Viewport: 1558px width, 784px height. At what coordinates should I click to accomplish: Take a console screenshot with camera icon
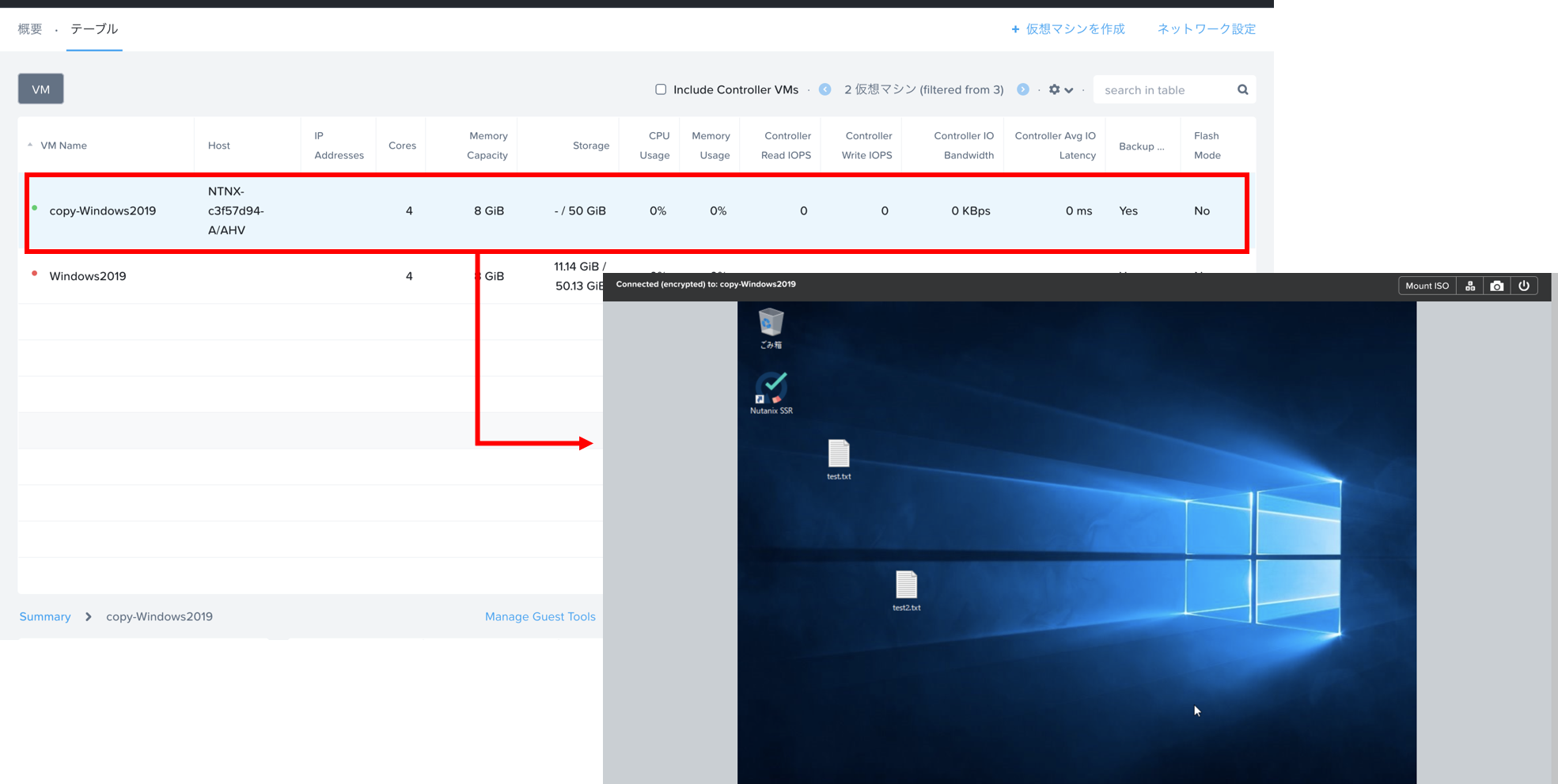click(1496, 286)
